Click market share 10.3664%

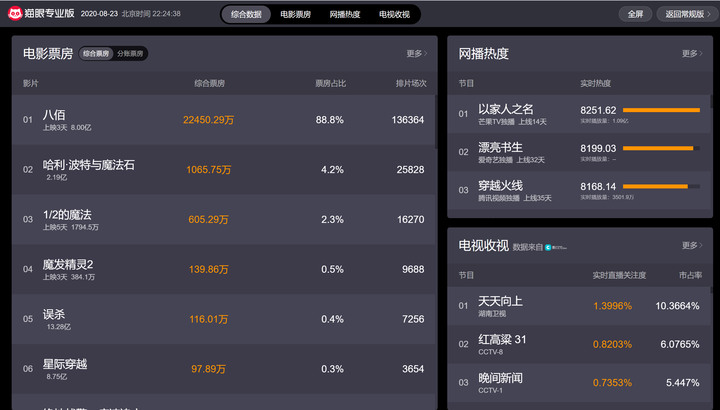[x=677, y=306]
